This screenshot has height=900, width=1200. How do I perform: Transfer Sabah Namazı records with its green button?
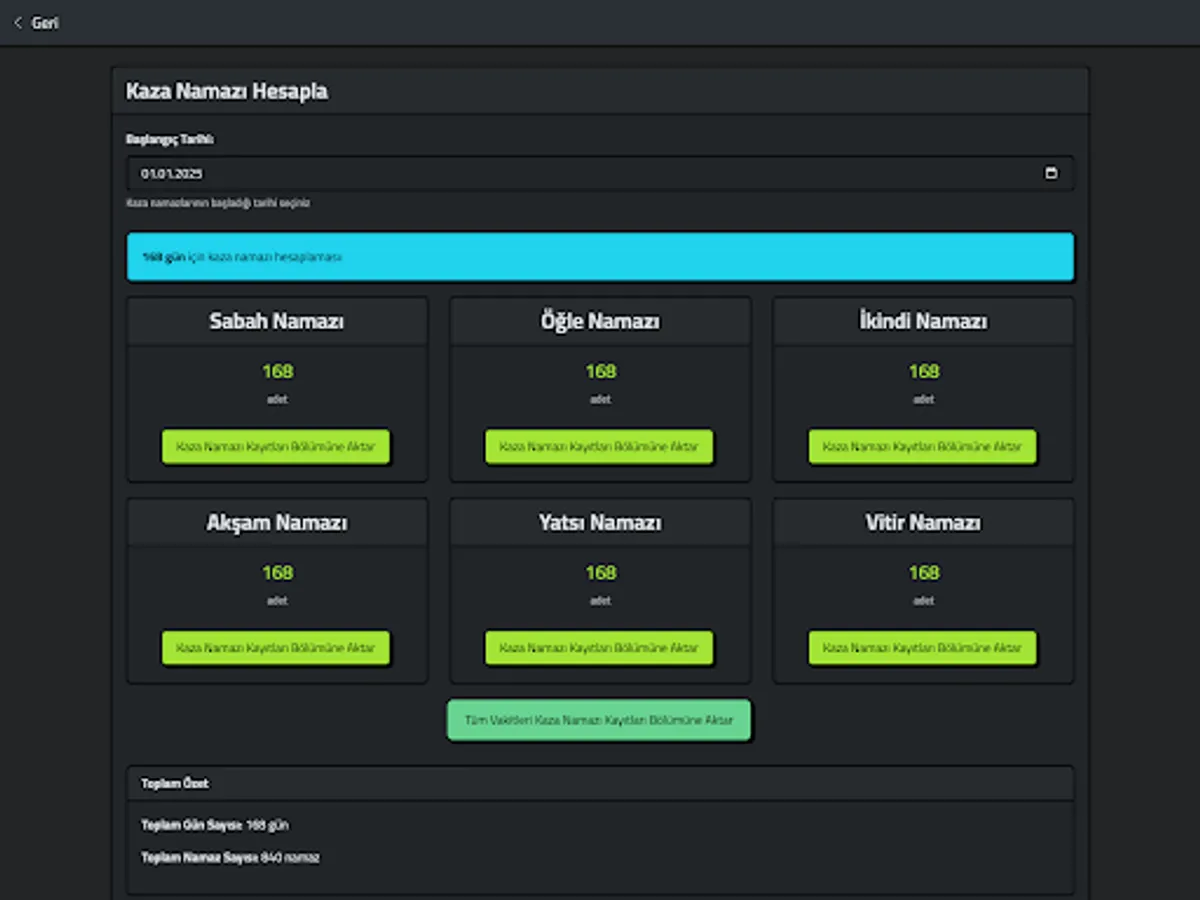tap(276, 447)
